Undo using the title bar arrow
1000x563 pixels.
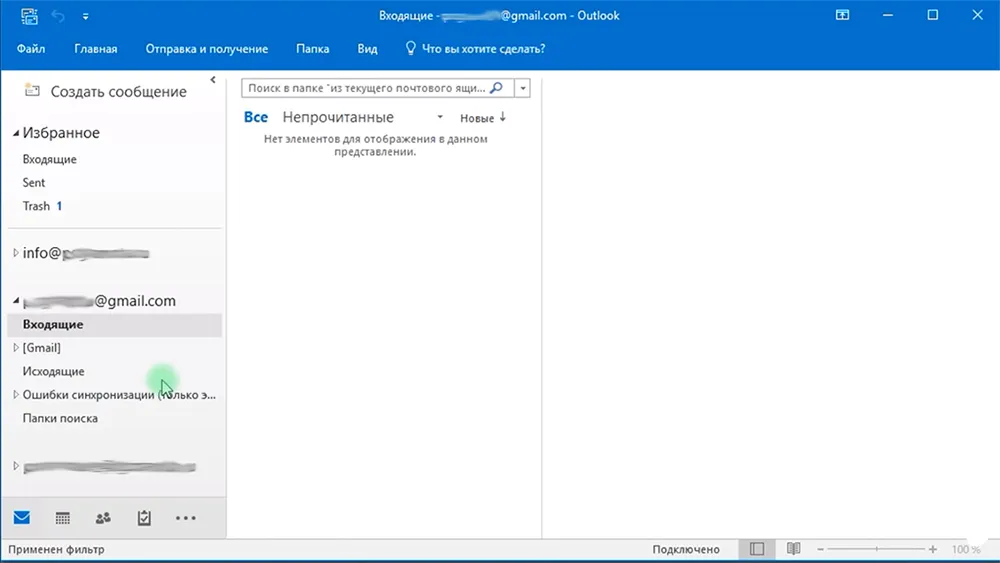click(58, 16)
